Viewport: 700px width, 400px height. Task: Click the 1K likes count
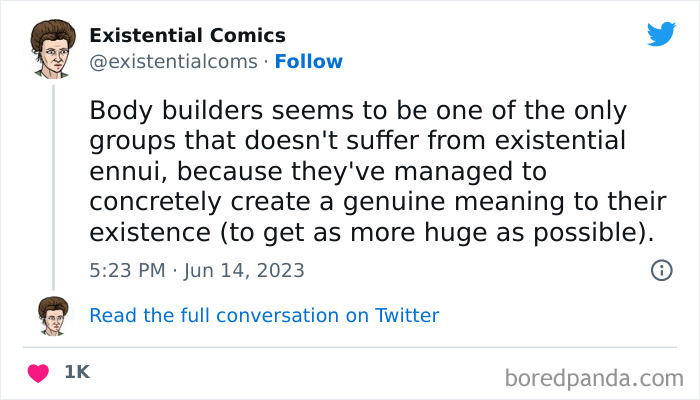(76, 372)
